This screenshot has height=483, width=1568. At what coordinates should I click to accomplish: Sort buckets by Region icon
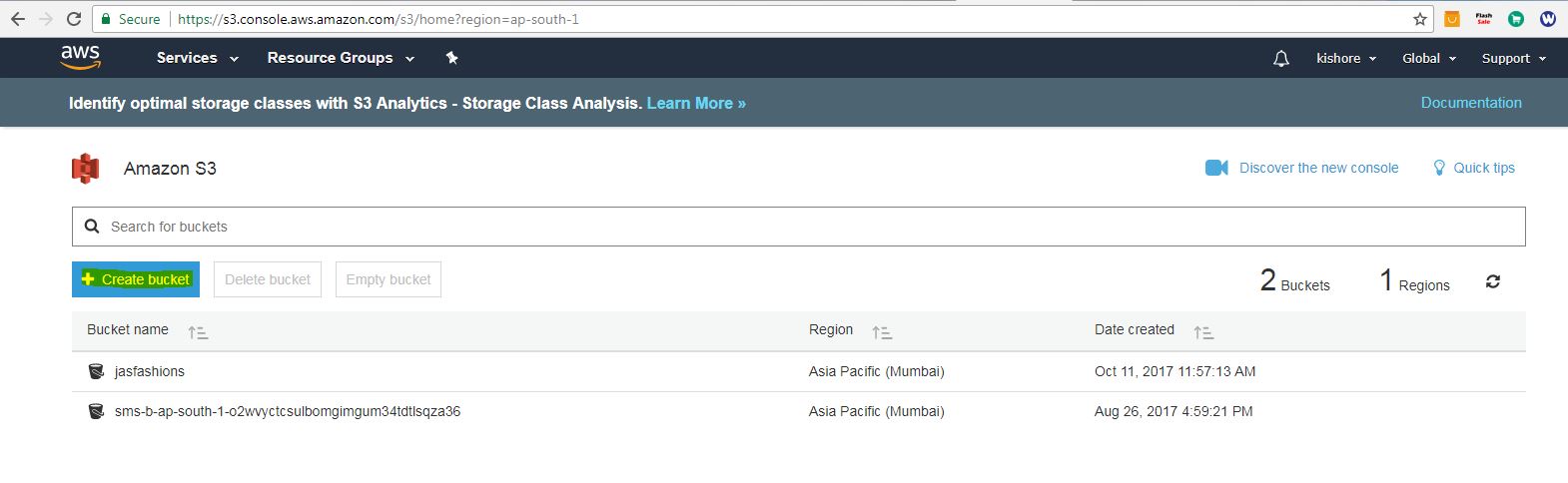click(x=881, y=332)
